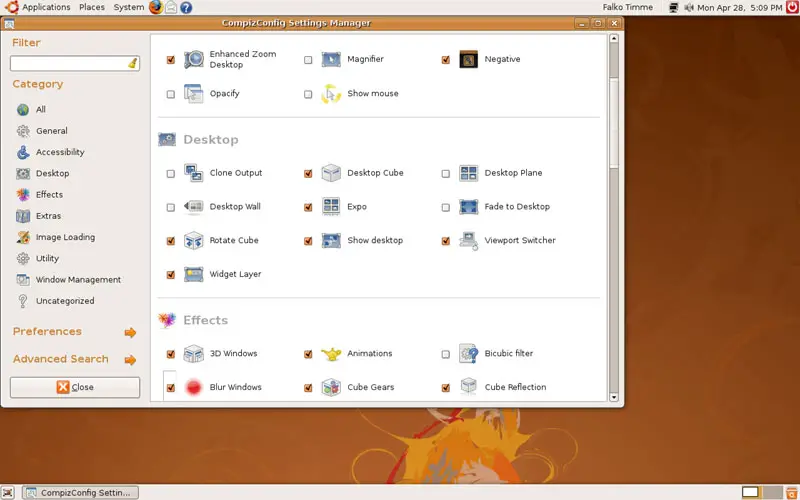800x500 pixels.
Task: Open the Blur Windows plugin icon
Action: point(193,387)
